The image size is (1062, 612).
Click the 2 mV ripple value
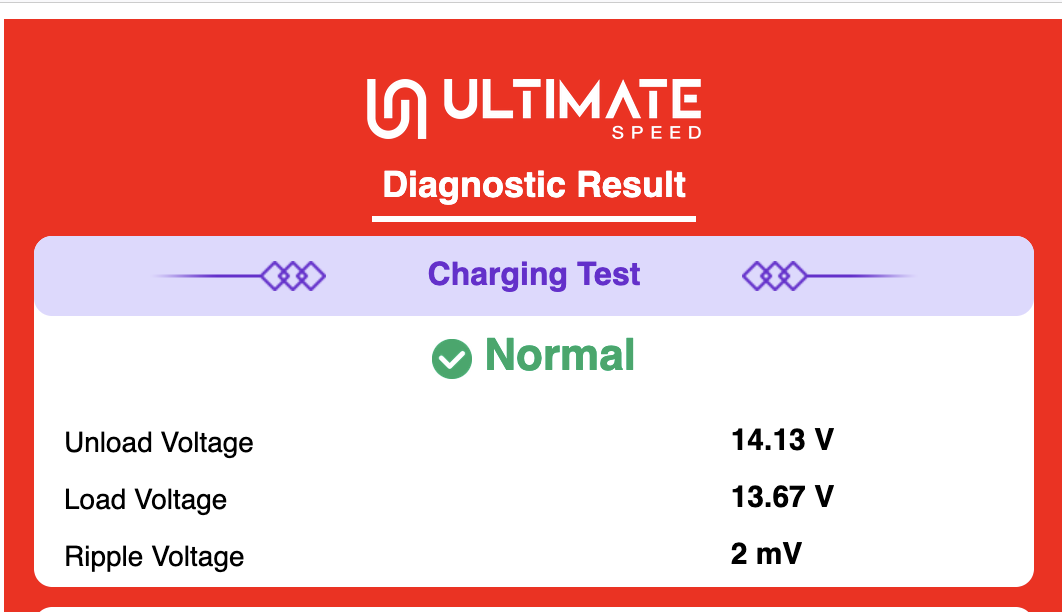(x=766, y=554)
